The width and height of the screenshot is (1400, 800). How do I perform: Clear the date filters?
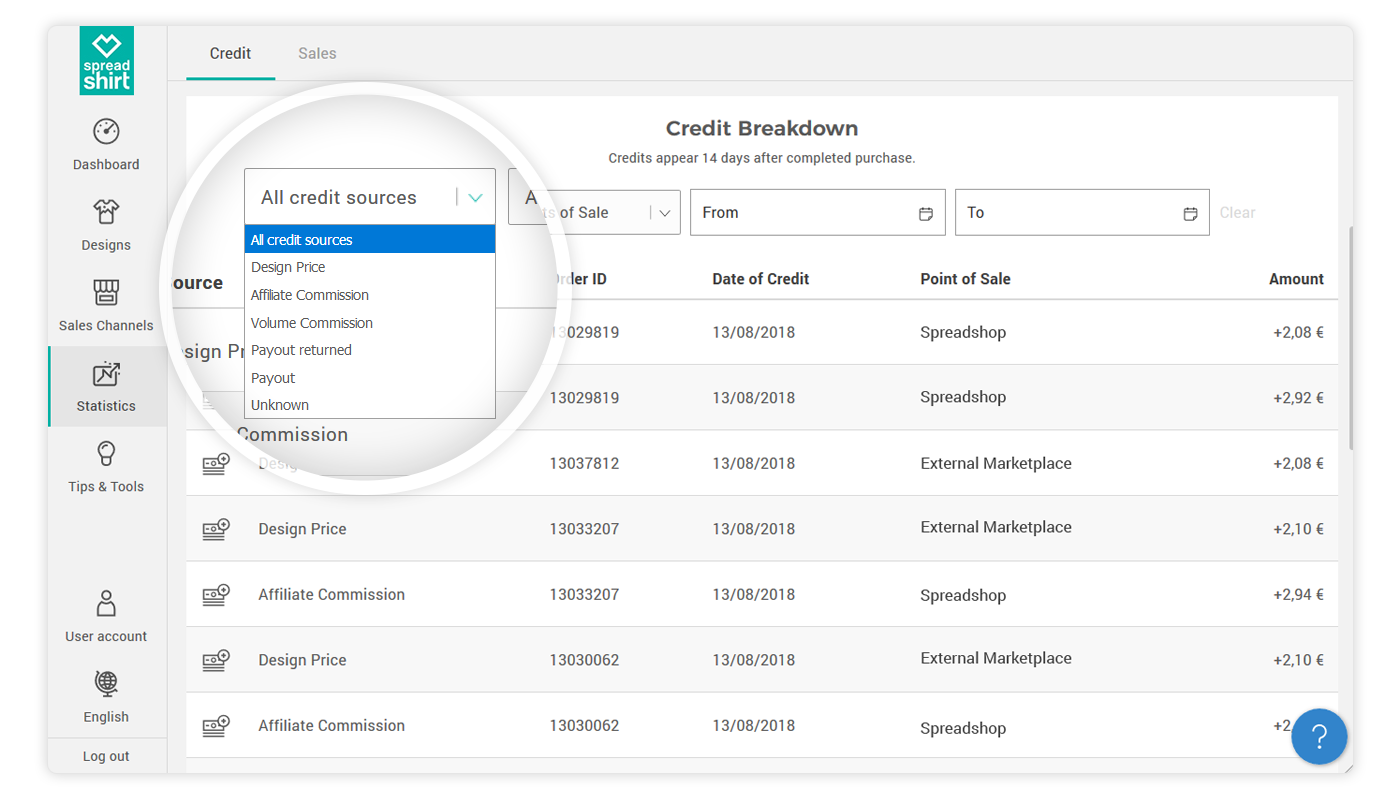(1237, 213)
